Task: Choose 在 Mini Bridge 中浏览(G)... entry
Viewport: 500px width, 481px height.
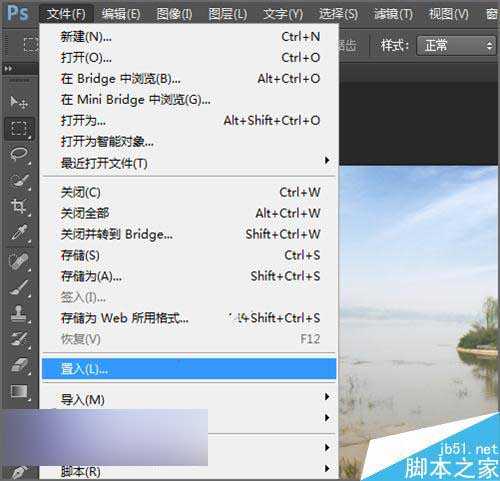Action: coord(190,99)
